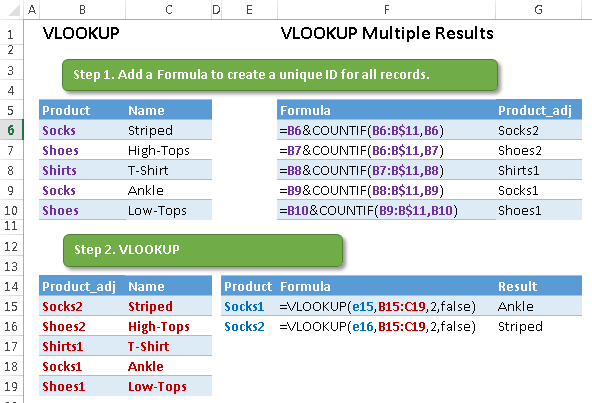Screen dimensions: 592x403
Task: Click the red Low-Tops cell in row 19
Action: point(169,386)
